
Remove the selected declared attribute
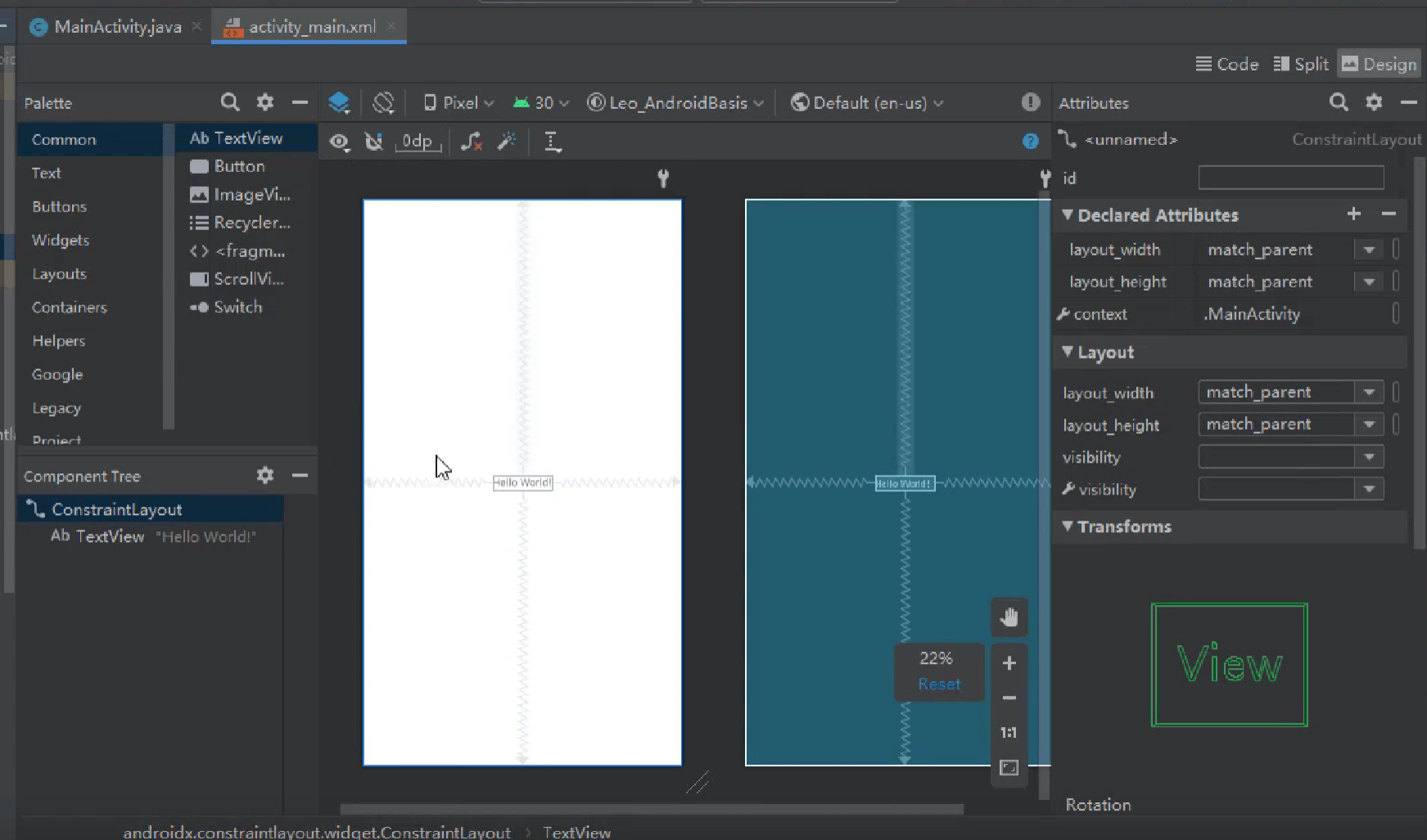click(x=1389, y=214)
